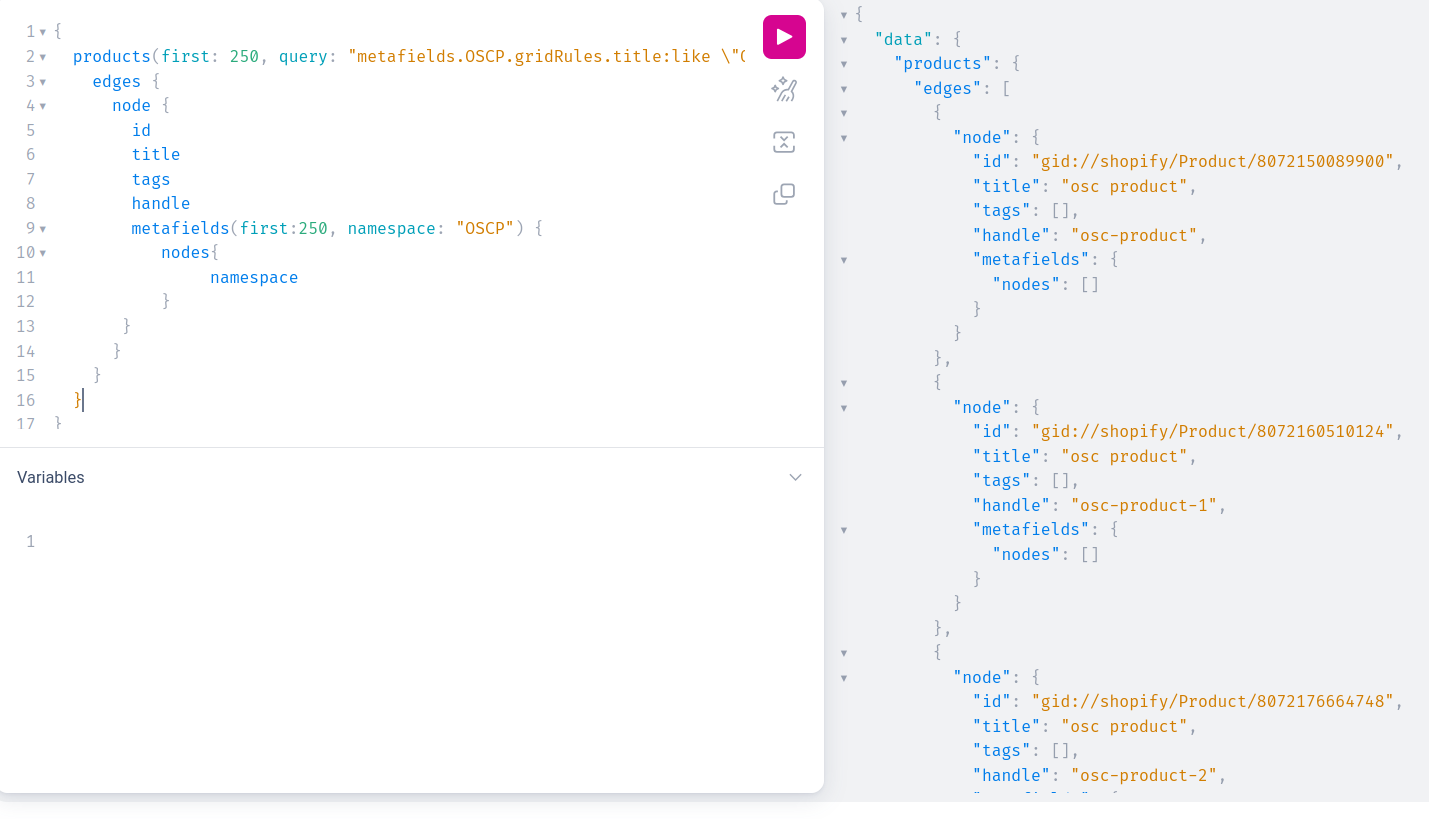Click line 1 of the Variables editor
The height and width of the screenshot is (819, 1429).
click(x=200, y=542)
